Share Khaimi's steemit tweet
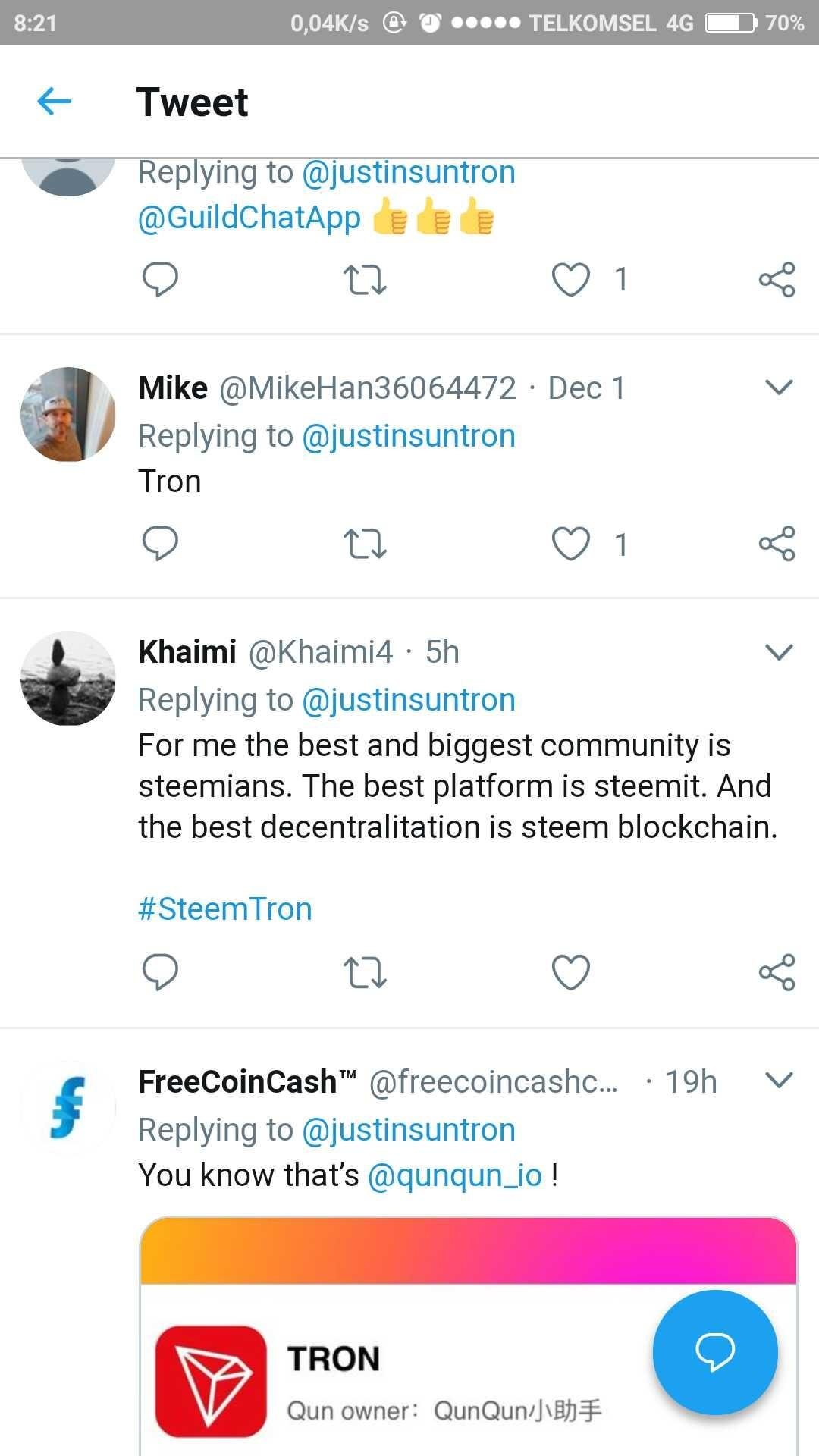Image resolution: width=819 pixels, height=1456 pixels. point(777,972)
